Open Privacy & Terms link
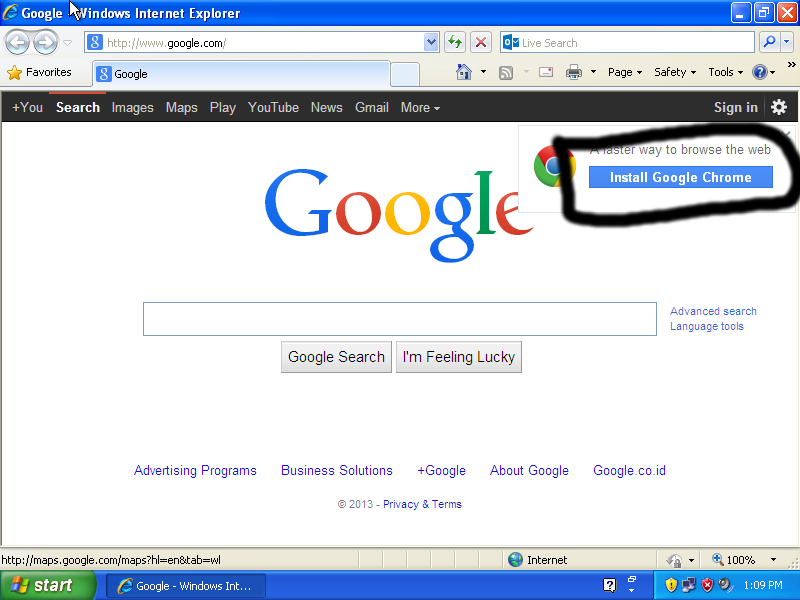Image resolution: width=800 pixels, height=600 pixels. coord(422,504)
